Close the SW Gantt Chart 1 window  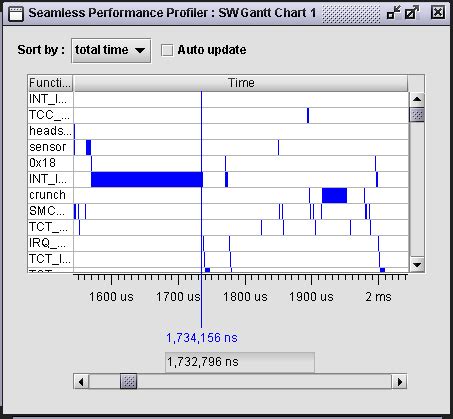tap(437, 13)
